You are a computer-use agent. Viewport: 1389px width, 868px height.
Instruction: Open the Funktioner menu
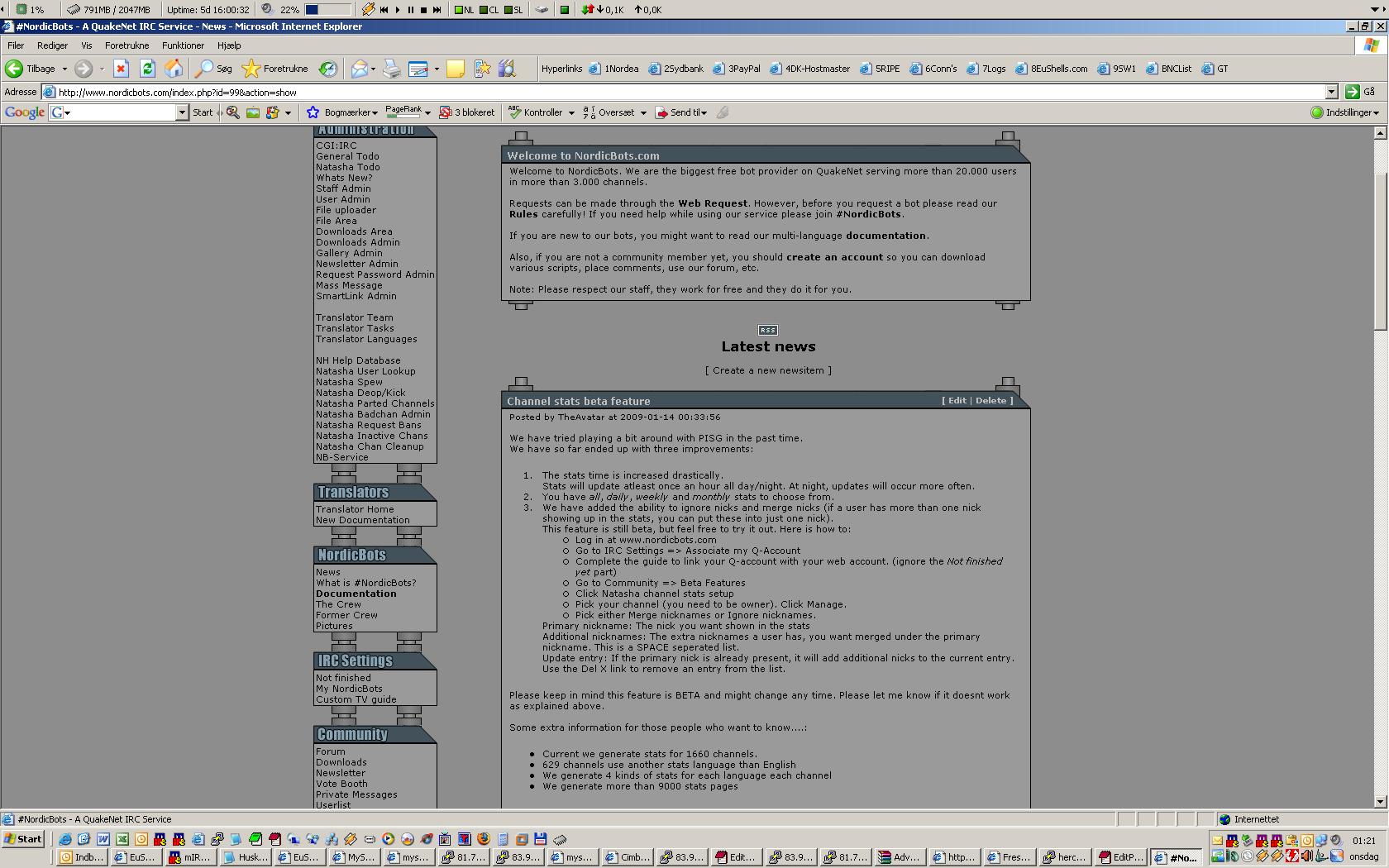[183, 45]
